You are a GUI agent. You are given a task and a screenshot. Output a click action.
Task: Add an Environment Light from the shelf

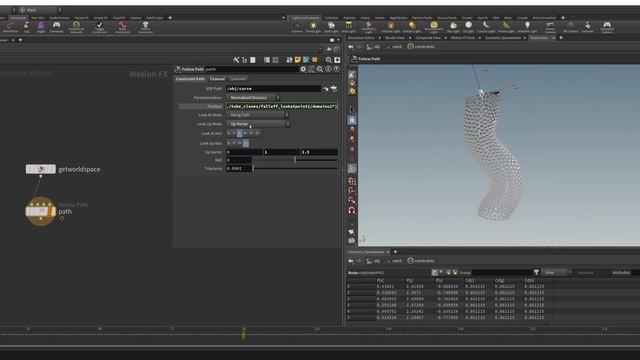point(433,27)
